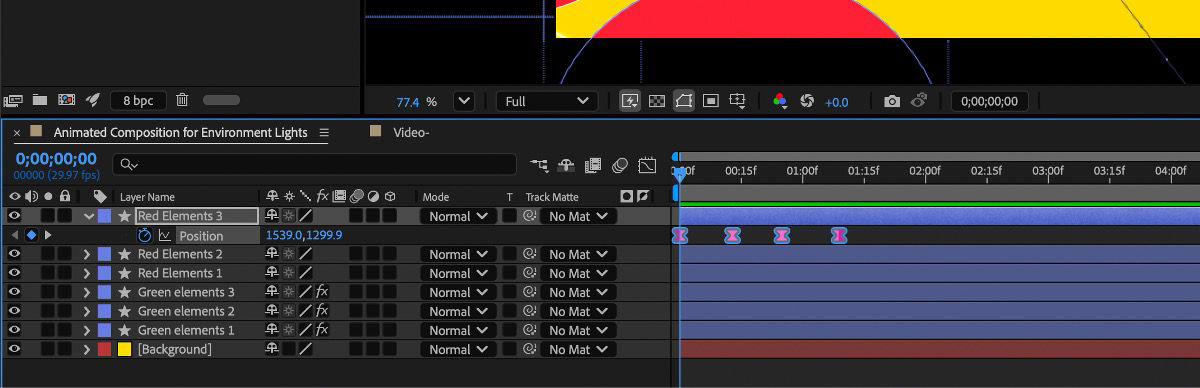Expand the Red Elements 1 layer
This screenshot has height=388, width=1200.
[87, 273]
